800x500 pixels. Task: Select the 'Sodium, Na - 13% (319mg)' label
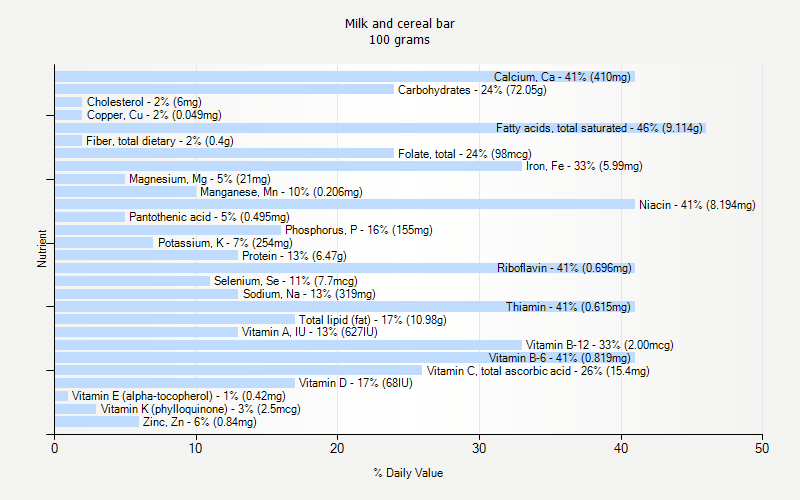[309, 294]
